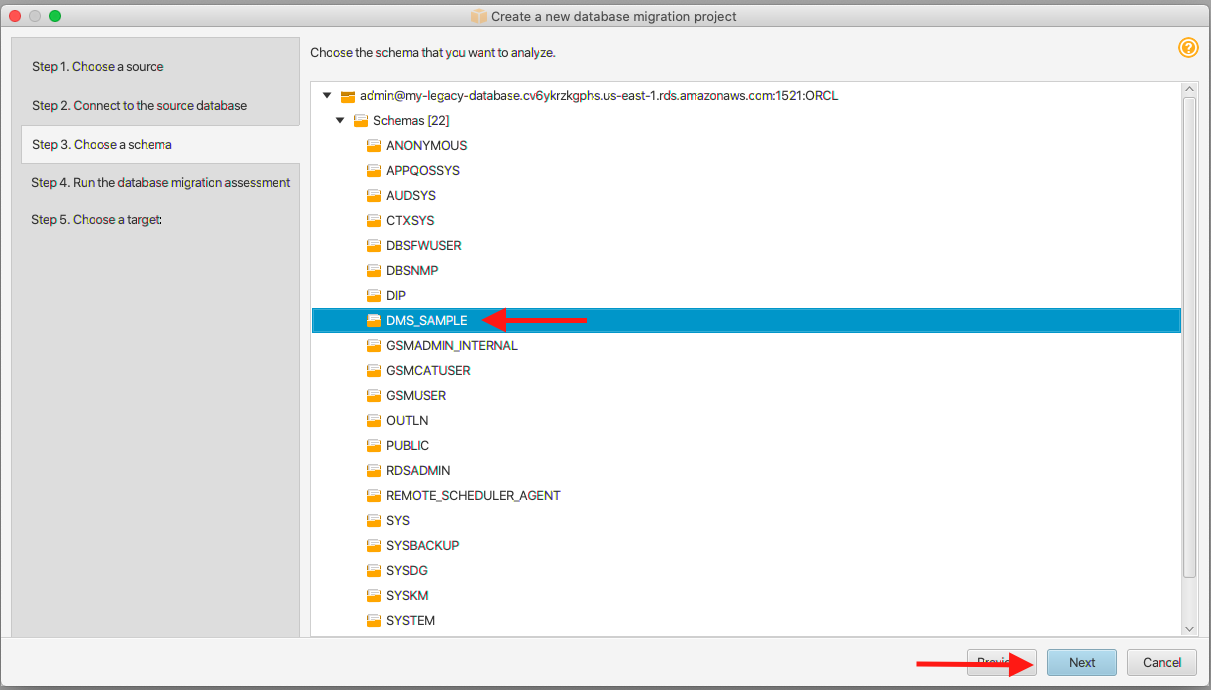Collapse the Schemas [22] tree node
This screenshot has width=1211, height=690.
pos(340,121)
